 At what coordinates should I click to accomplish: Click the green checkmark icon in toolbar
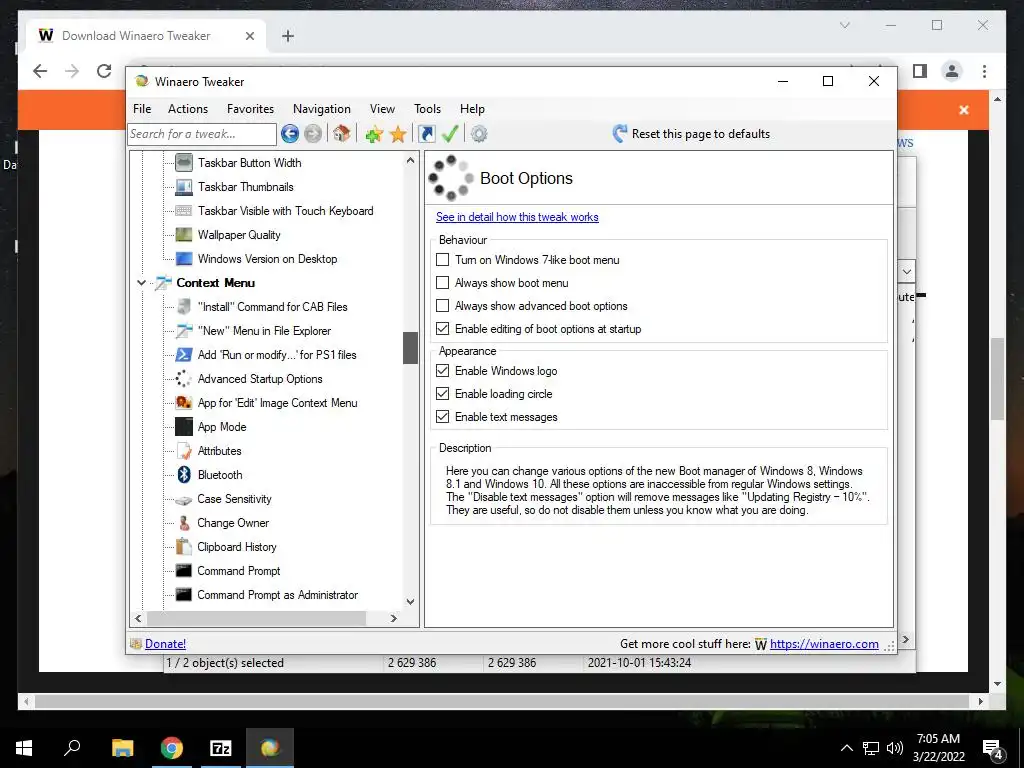click(450, 134)
